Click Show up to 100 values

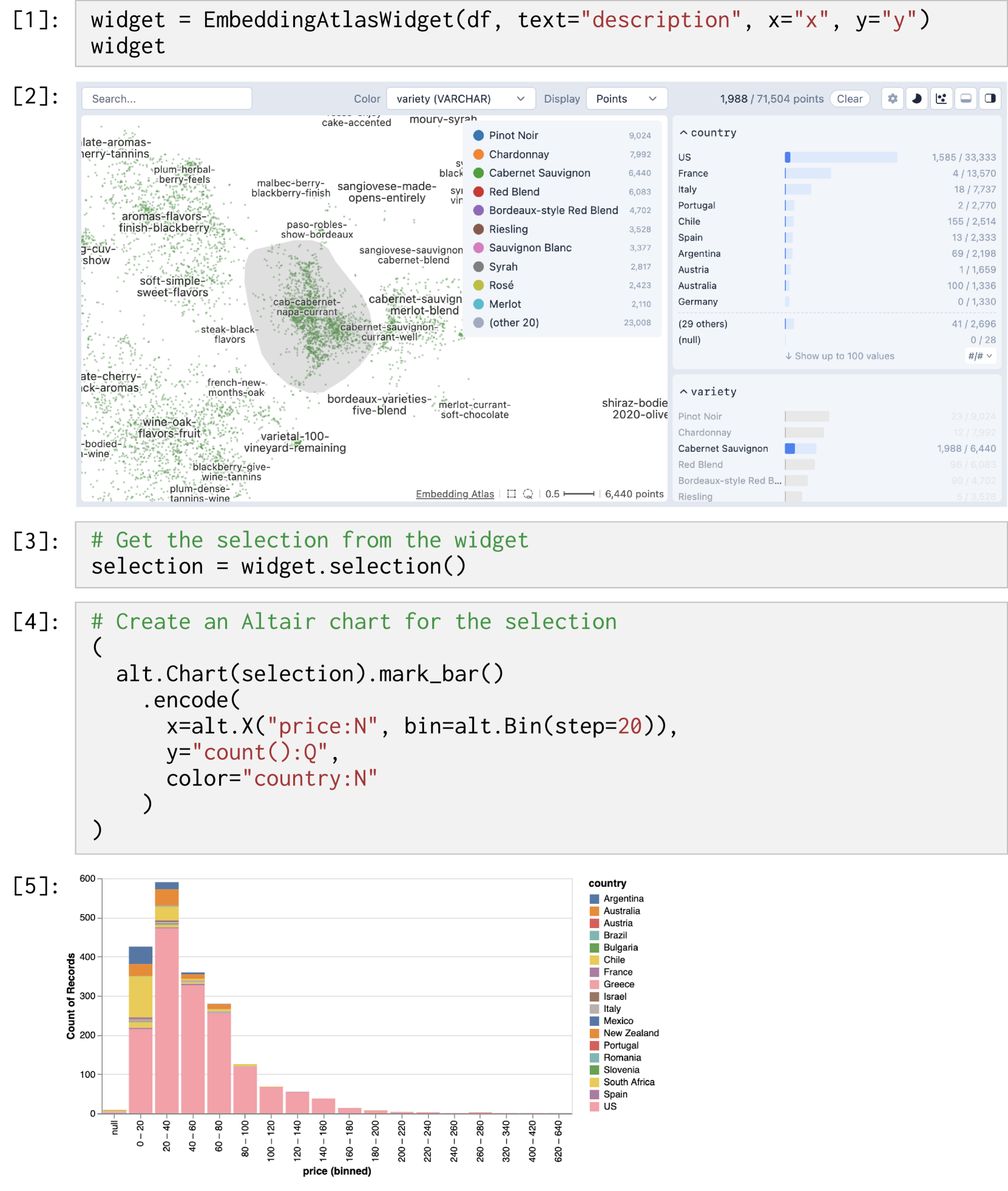[839, 356]
